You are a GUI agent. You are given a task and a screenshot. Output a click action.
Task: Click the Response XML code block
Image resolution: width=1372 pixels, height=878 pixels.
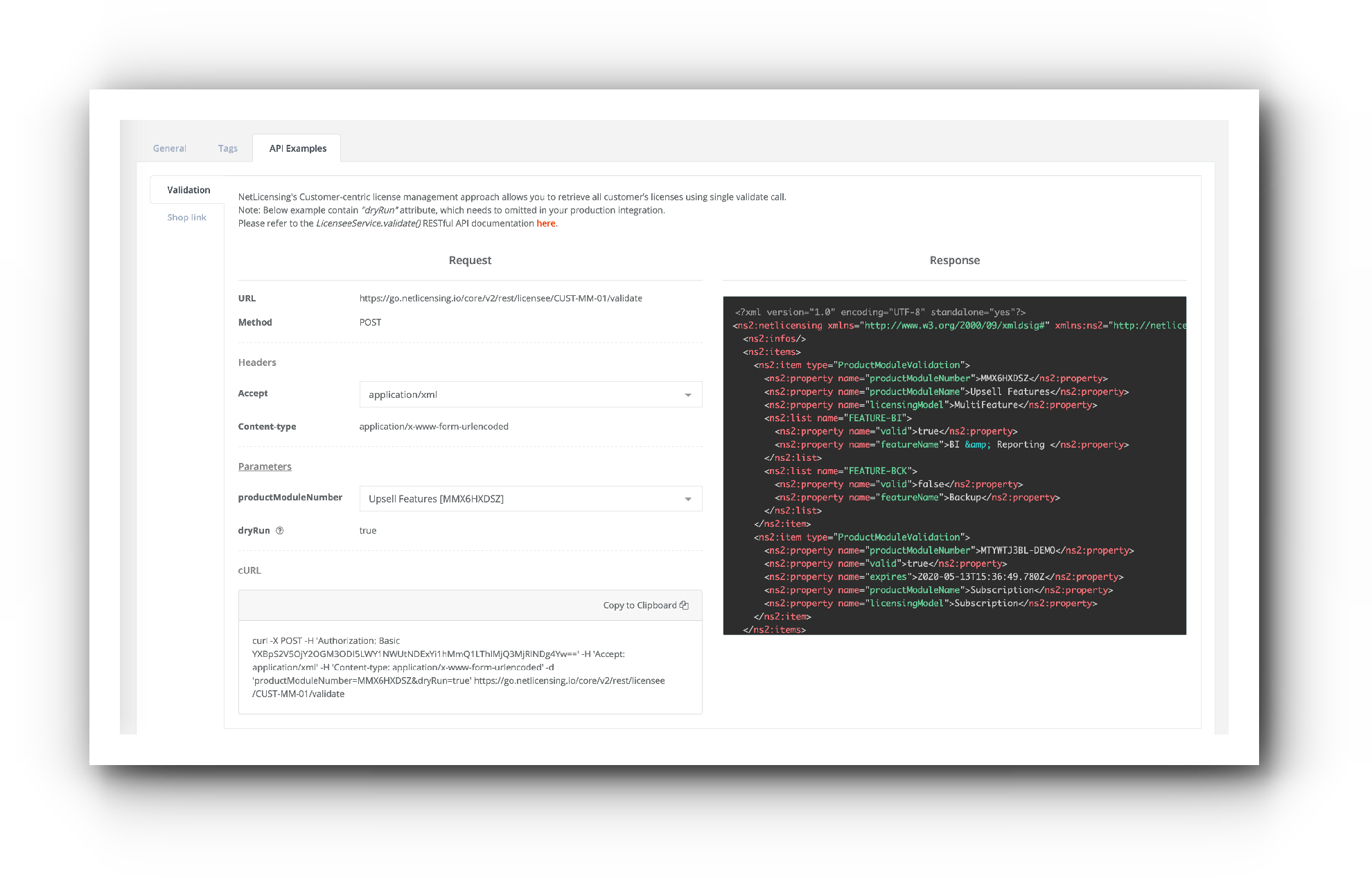(953, 465)
